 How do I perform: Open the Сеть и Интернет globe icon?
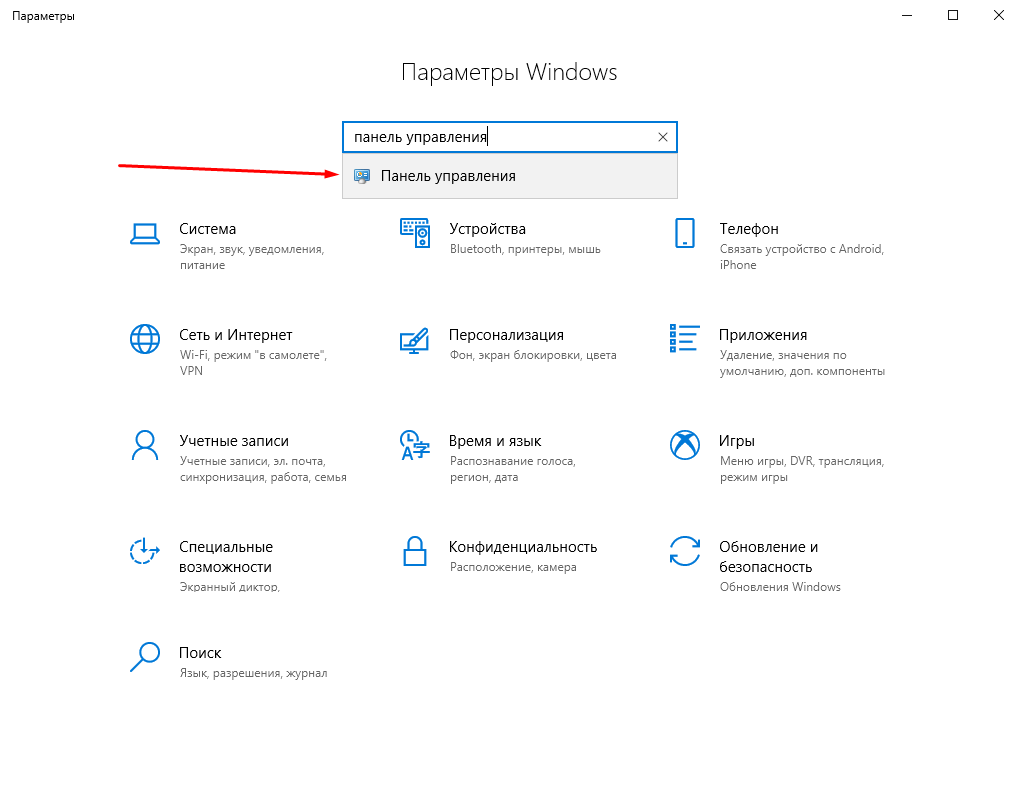[x=145, y=339]
